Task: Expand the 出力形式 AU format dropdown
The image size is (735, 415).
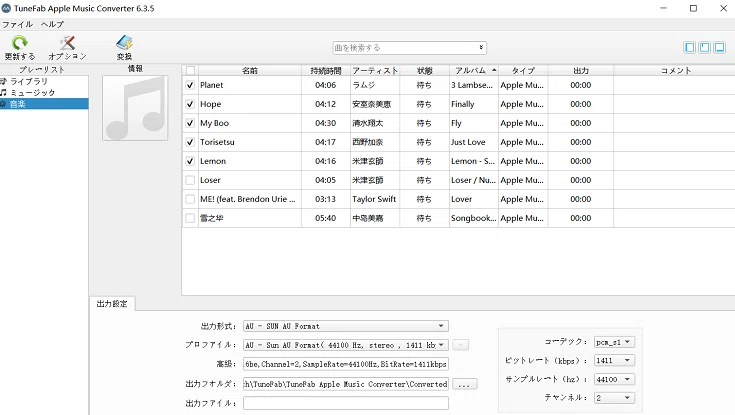Action: (x=441, y=326)
